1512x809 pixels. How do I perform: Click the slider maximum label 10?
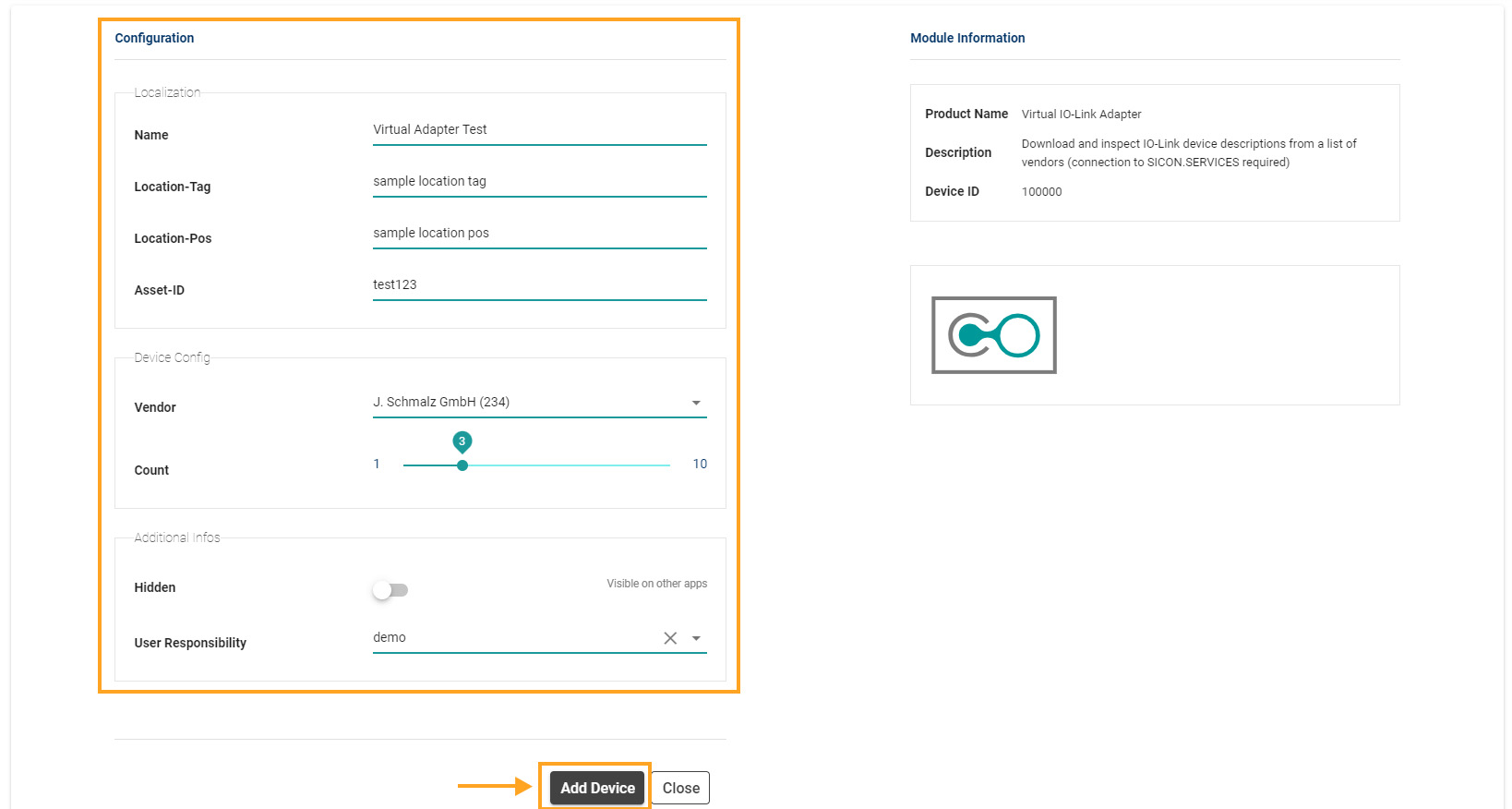click(x=700, y=465)
